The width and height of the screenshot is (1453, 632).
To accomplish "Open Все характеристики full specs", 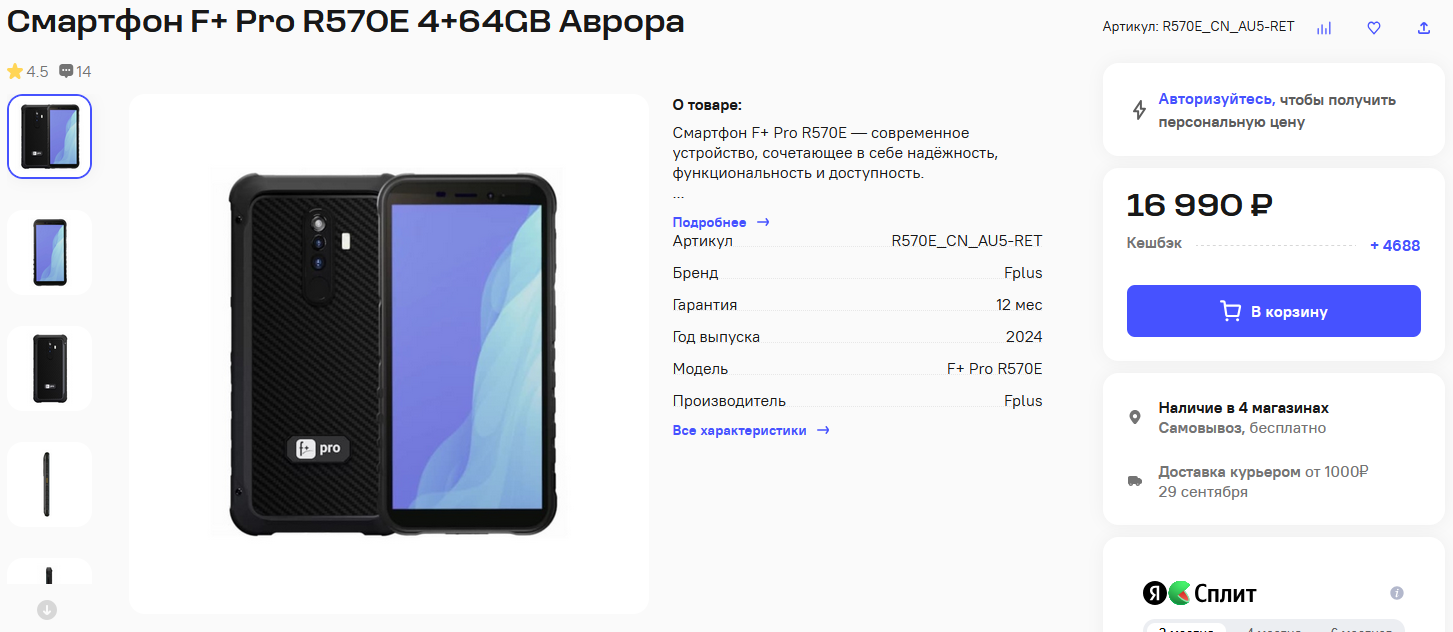I will (751, 431).
